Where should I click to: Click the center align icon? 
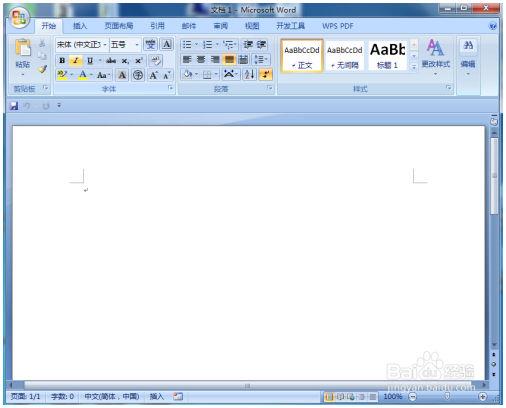point(201,60)
